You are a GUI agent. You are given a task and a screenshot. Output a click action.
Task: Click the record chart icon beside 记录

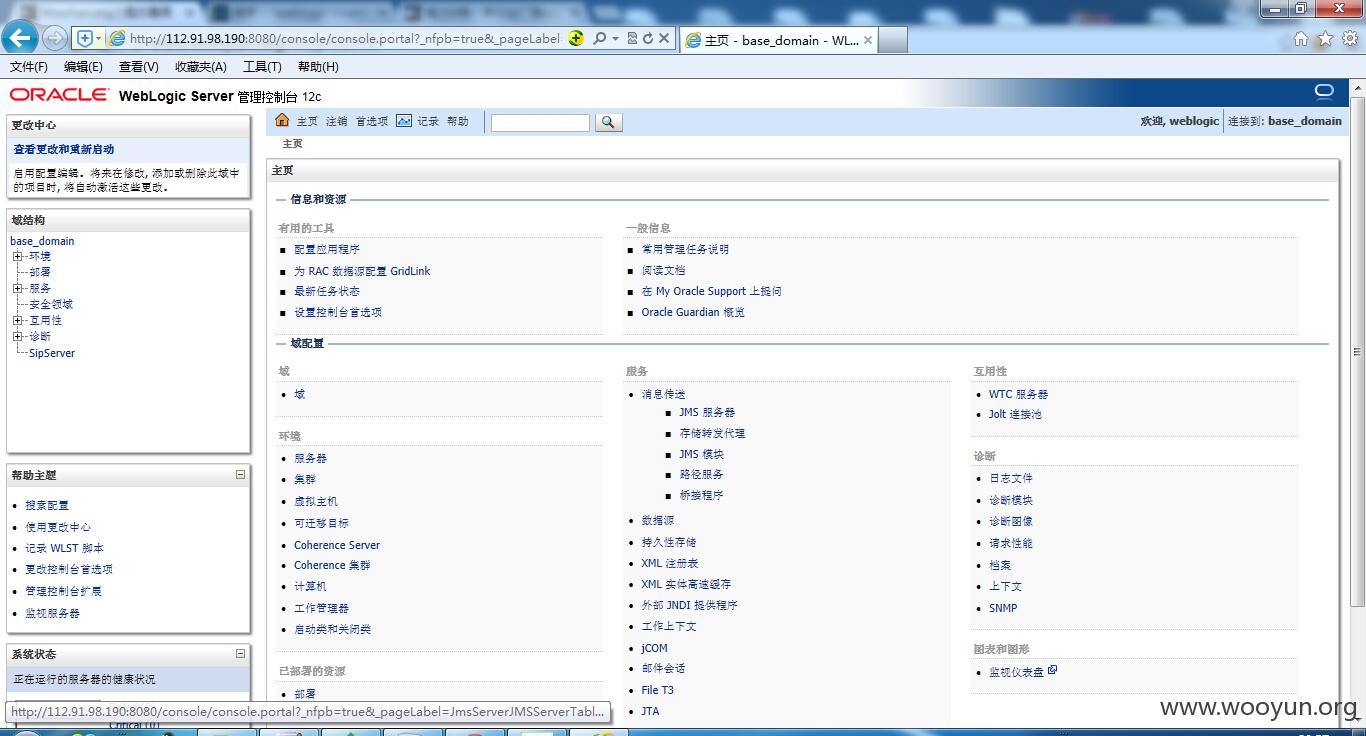tap(403, 120)
